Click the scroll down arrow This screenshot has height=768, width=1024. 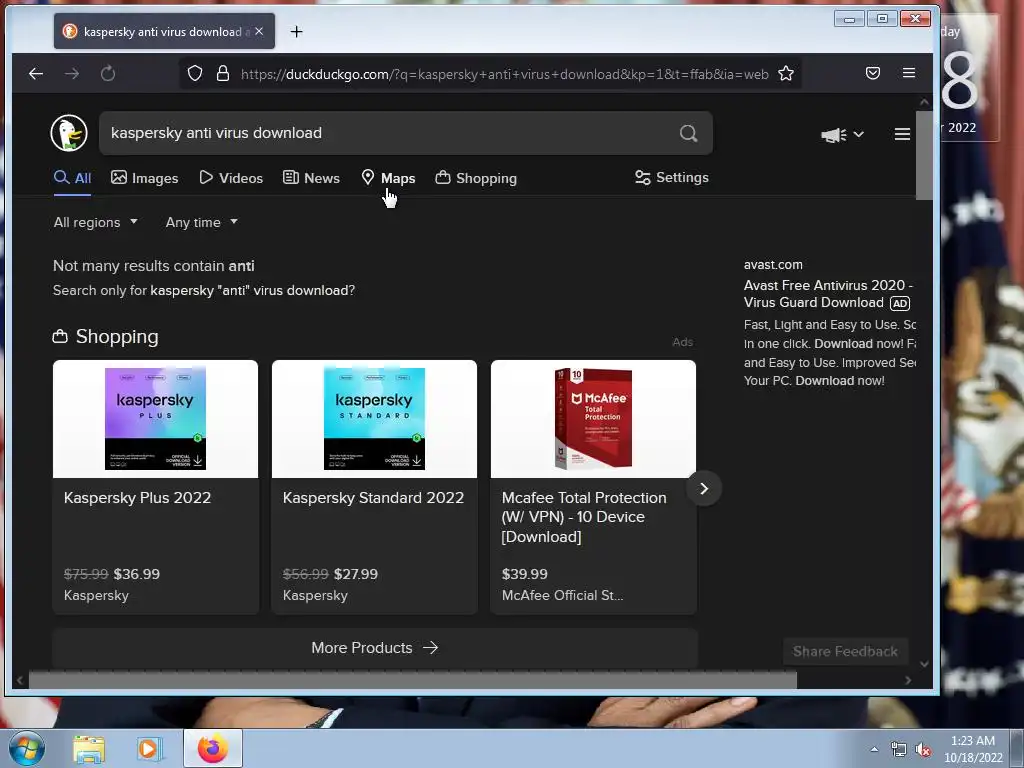924,664
